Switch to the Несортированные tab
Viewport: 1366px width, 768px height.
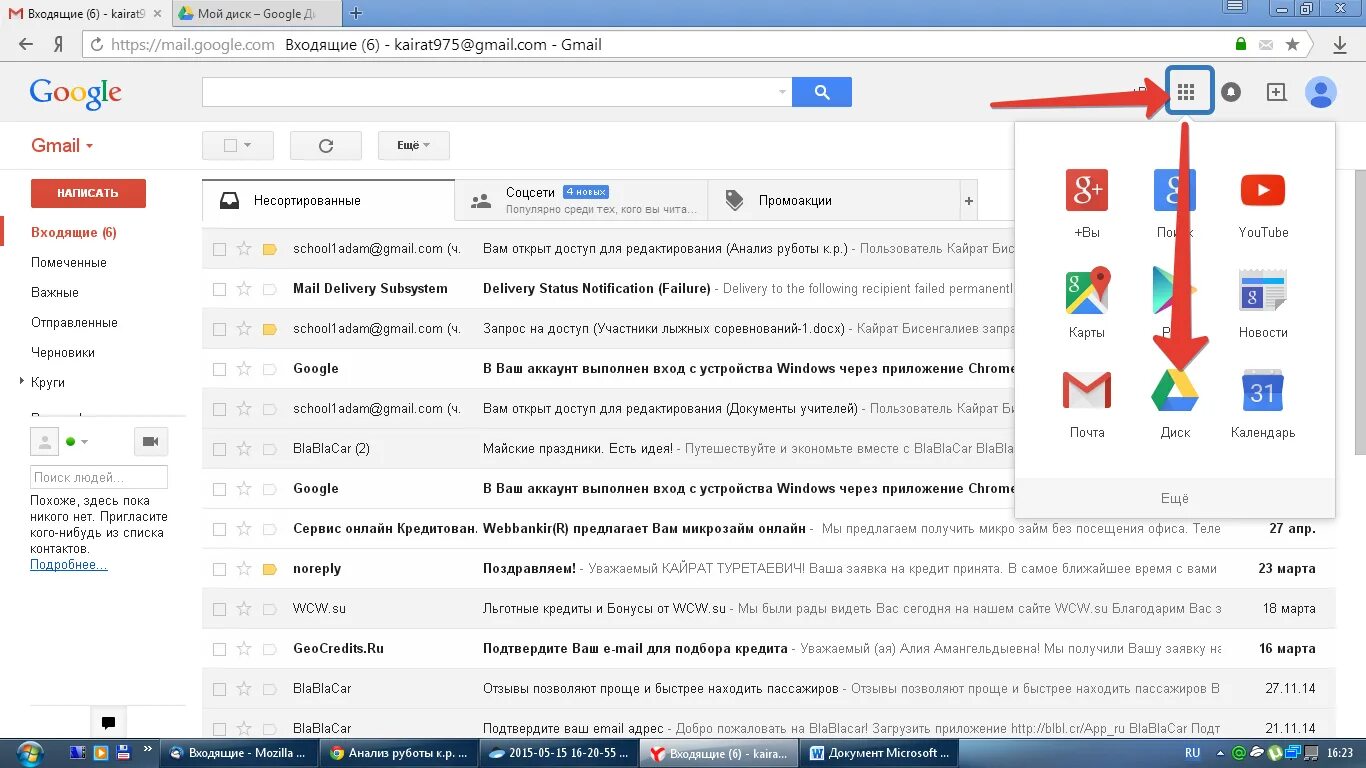pyautogui.click(x=328, y=200)
